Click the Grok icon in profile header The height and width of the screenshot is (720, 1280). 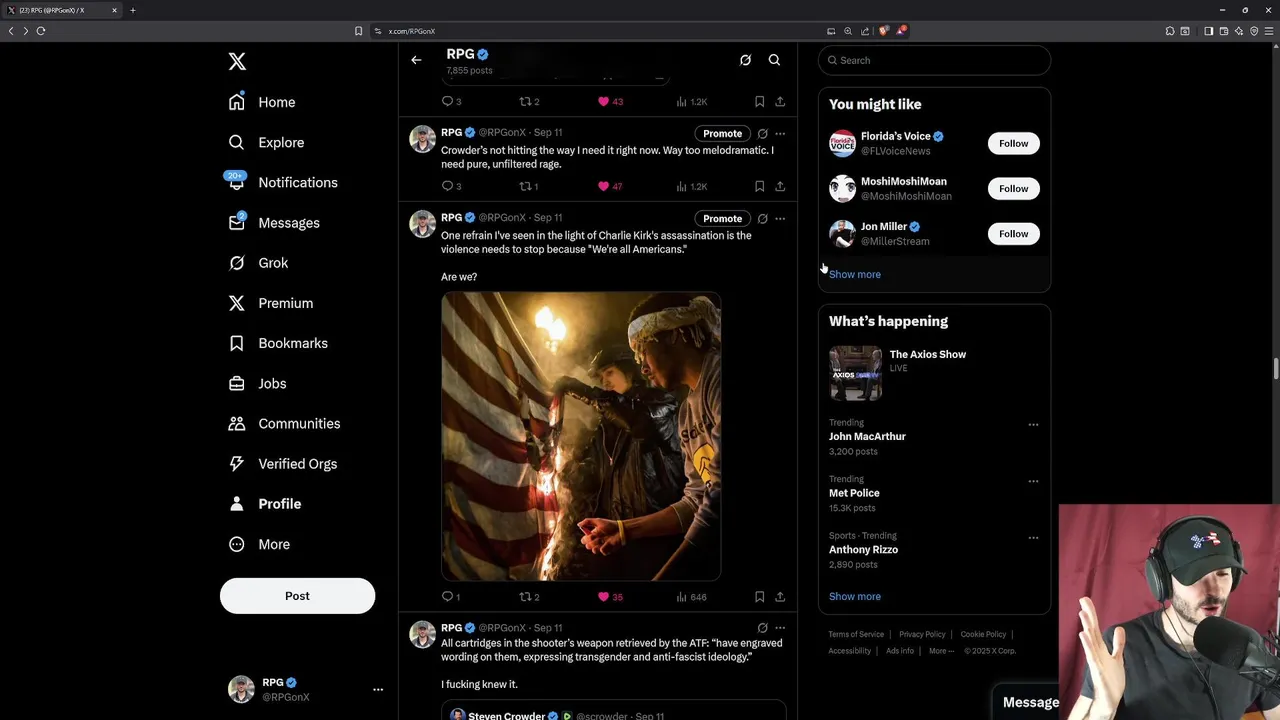pyautogui.click(x=745, y=60)
